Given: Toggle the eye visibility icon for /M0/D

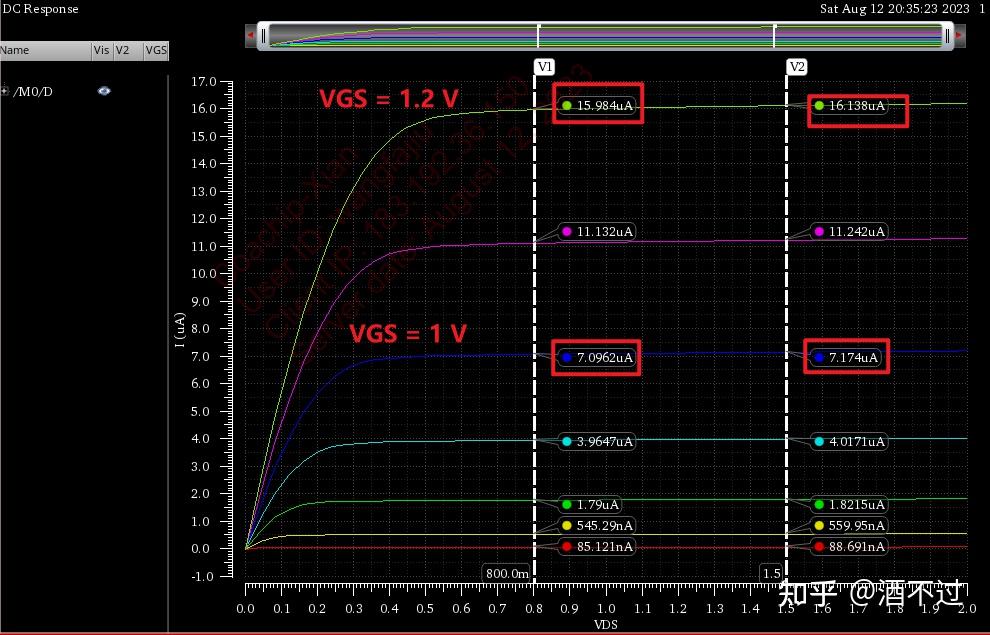Looking at the screenshot, I should [x=102, y=90].
